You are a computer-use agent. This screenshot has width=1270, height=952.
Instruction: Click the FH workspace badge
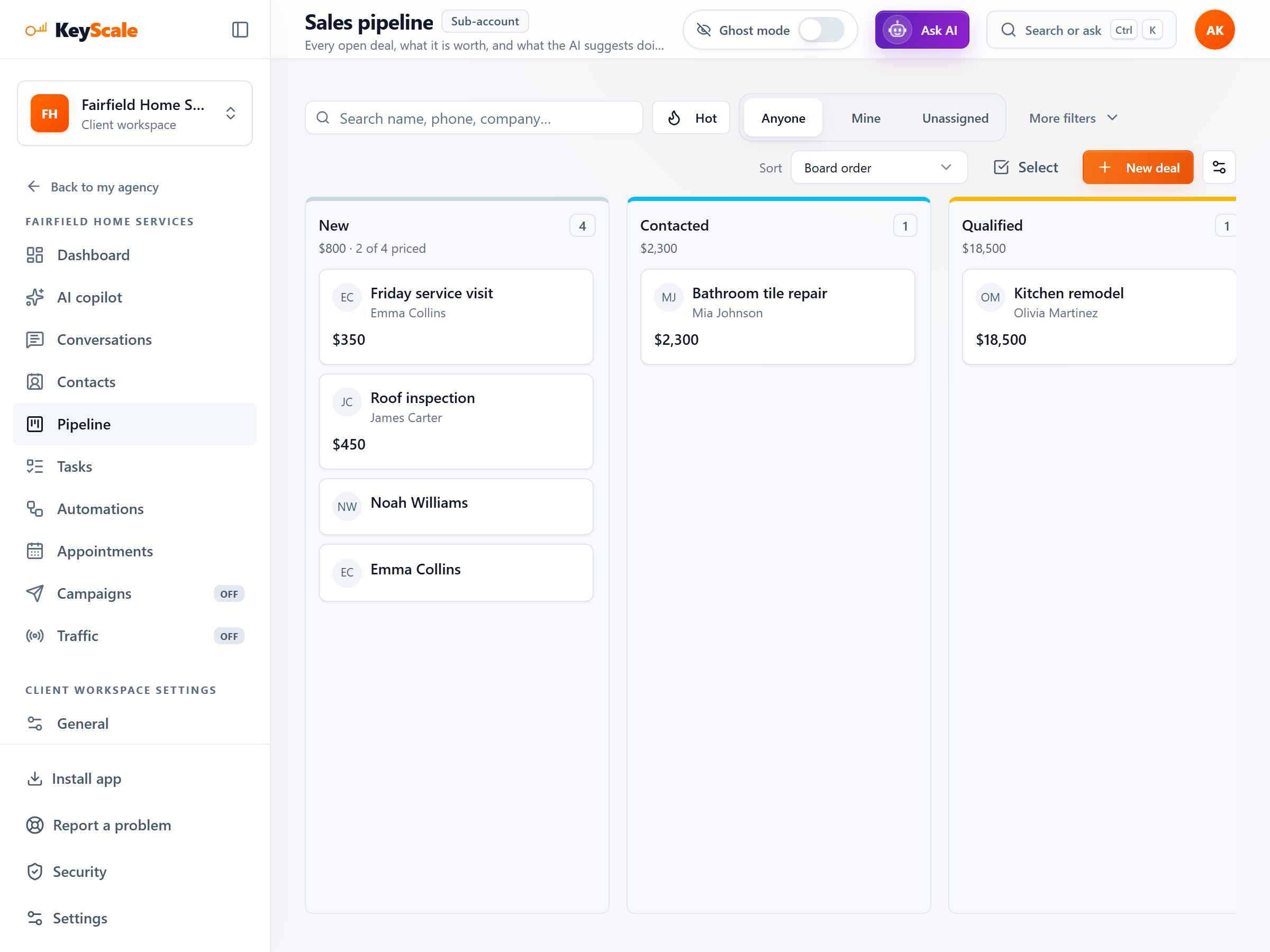50,113
